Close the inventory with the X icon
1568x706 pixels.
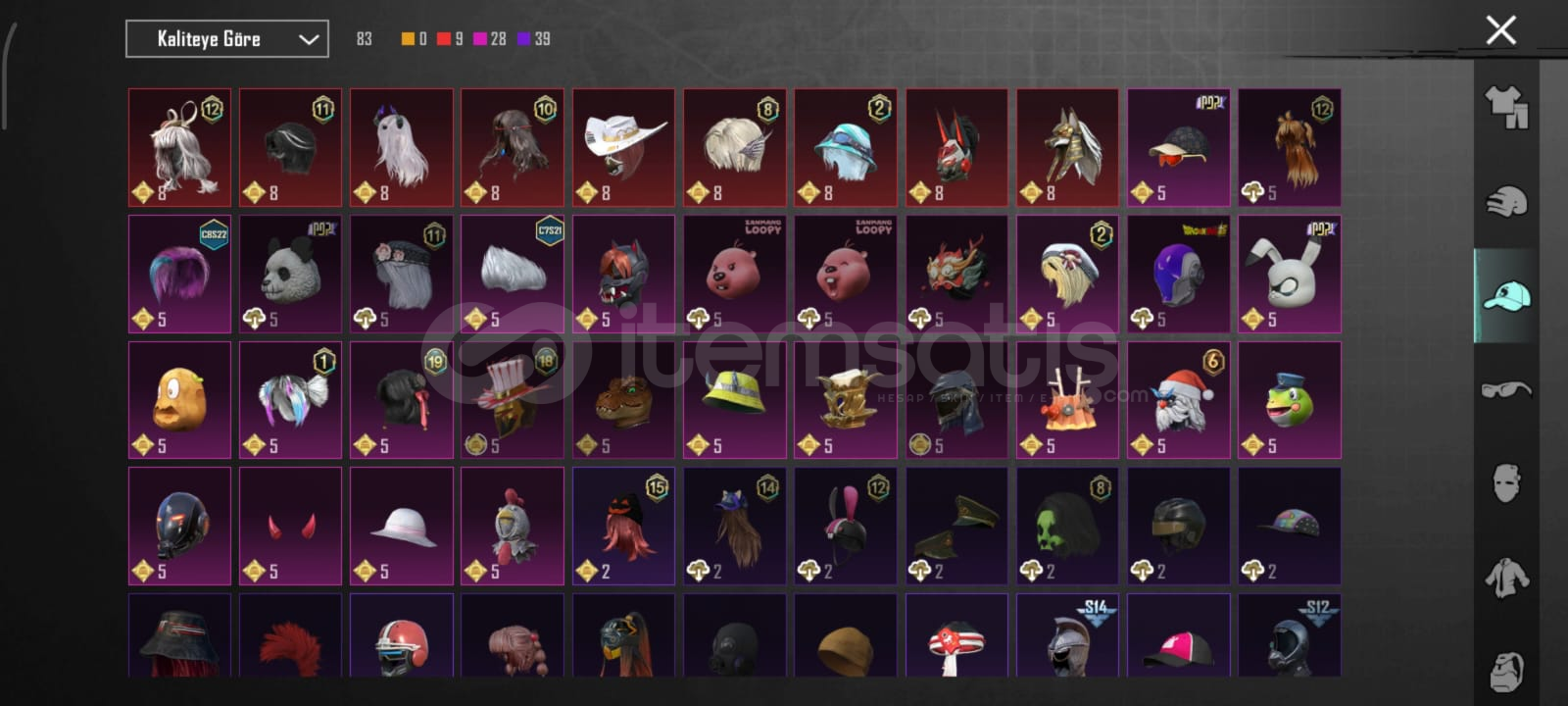[x=1500, y=30]
